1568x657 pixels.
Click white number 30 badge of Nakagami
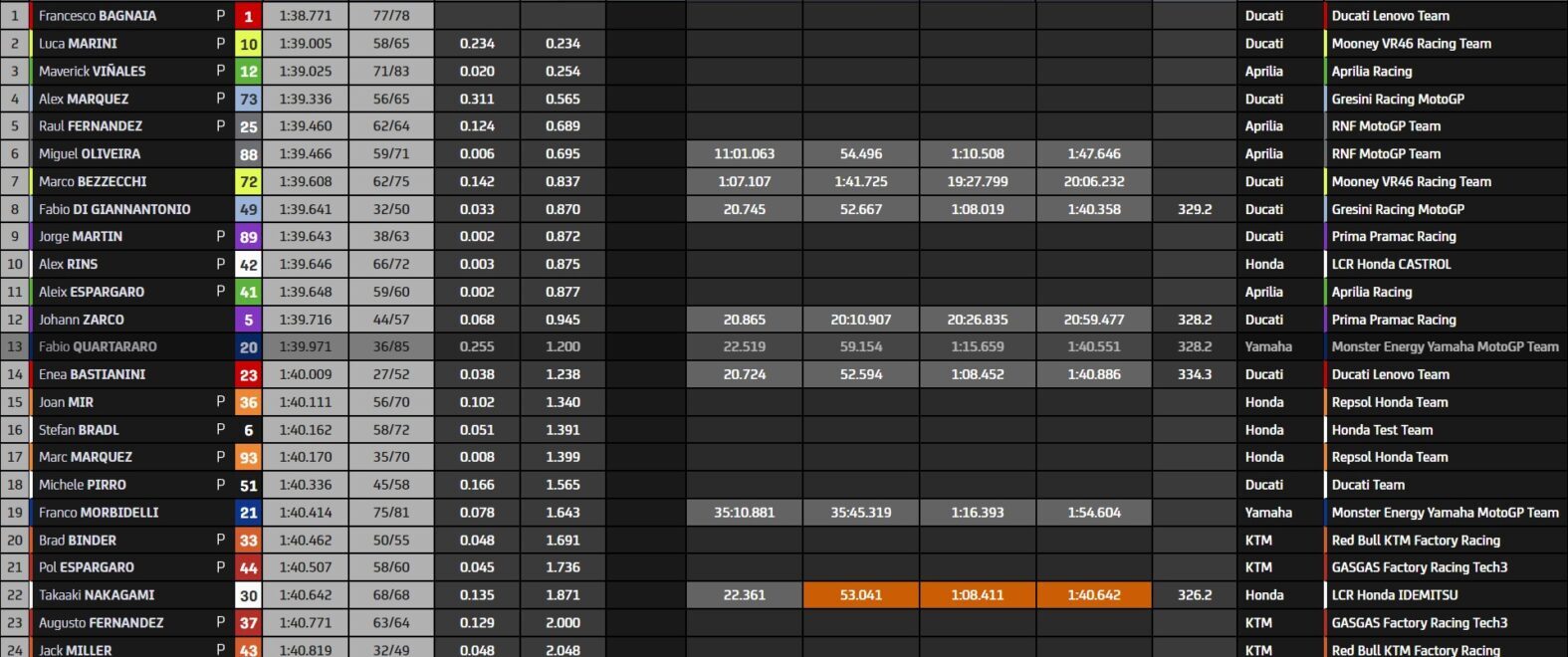click(249, 596)
